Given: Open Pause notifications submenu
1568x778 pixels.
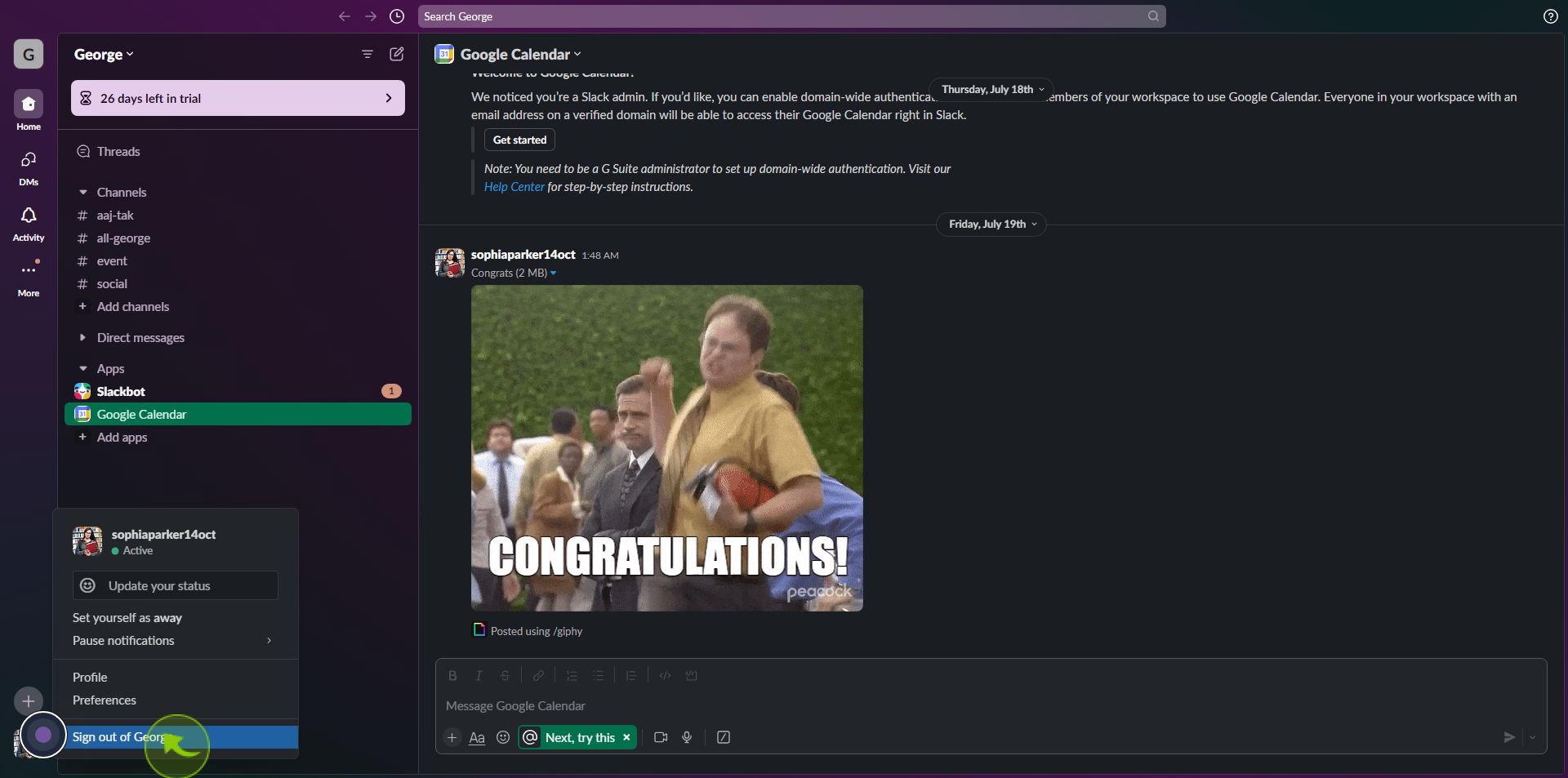Looking at the screenshot, I should (176, 641).
